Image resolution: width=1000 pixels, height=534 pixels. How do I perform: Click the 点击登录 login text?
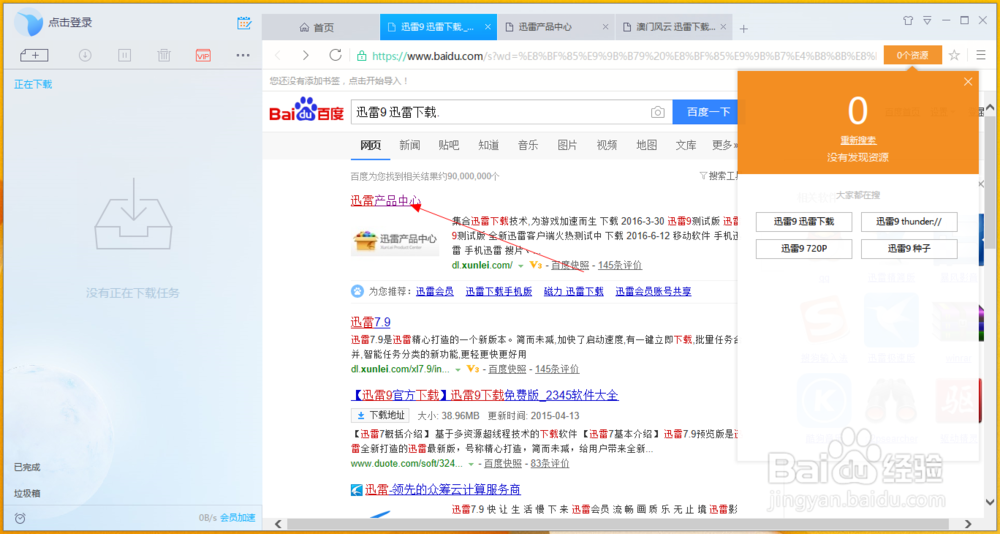(70, 22)
